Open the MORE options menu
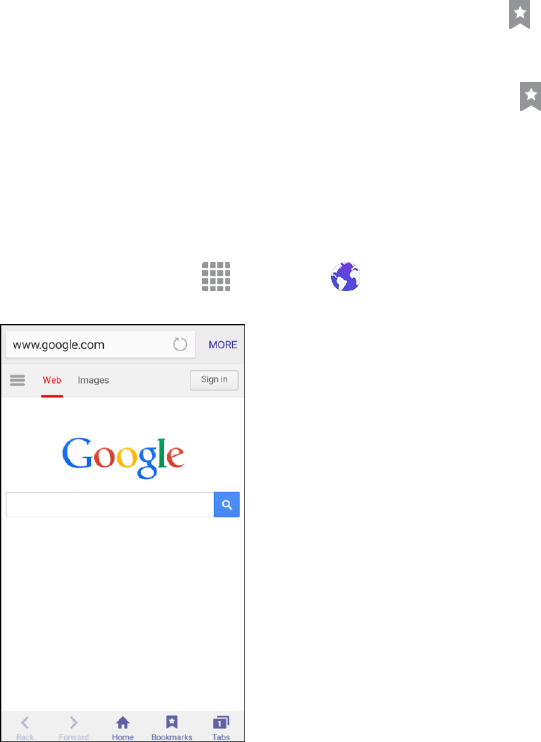 click(223, 345)
